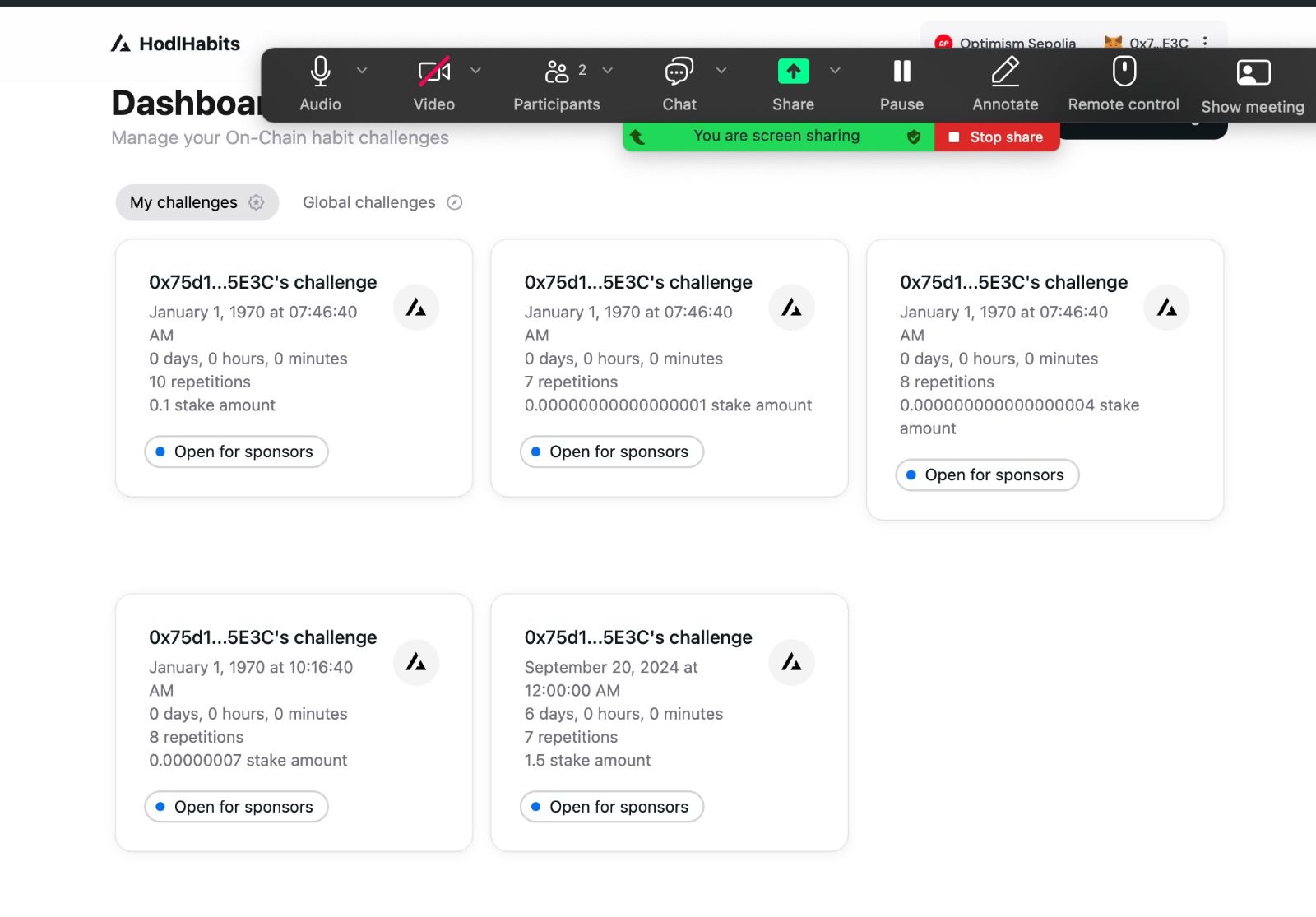This screenshot has width=1316, height=917.
Task: Click logo icon on 10 repetitions challenge
Action: click(x=416, y=308)
